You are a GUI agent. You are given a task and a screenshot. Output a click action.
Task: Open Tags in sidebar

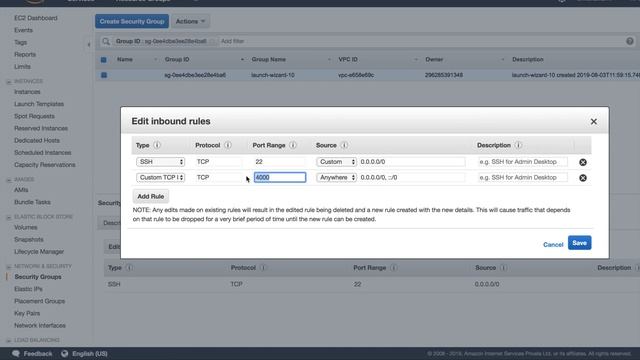pyautogui.click(x=20, y=42)
